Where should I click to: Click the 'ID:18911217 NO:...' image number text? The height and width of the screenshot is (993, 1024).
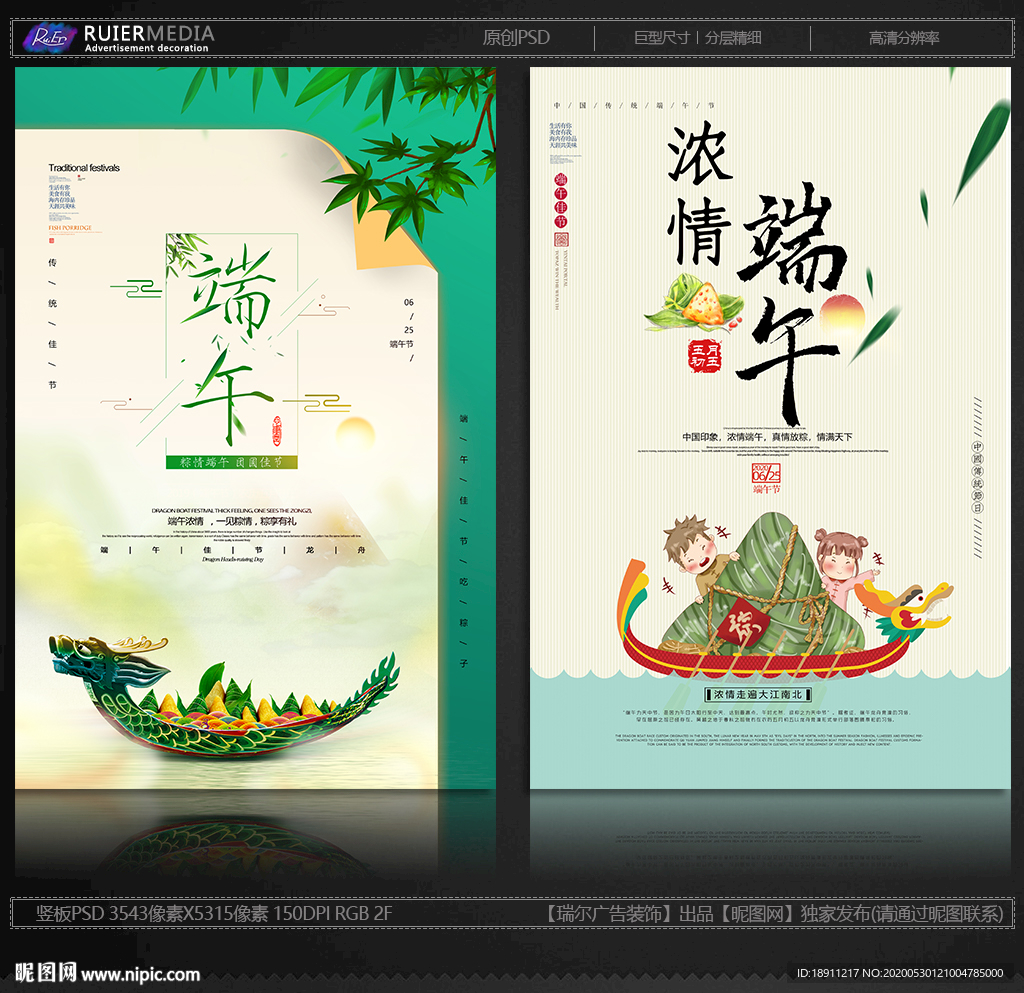coord(900,973)
